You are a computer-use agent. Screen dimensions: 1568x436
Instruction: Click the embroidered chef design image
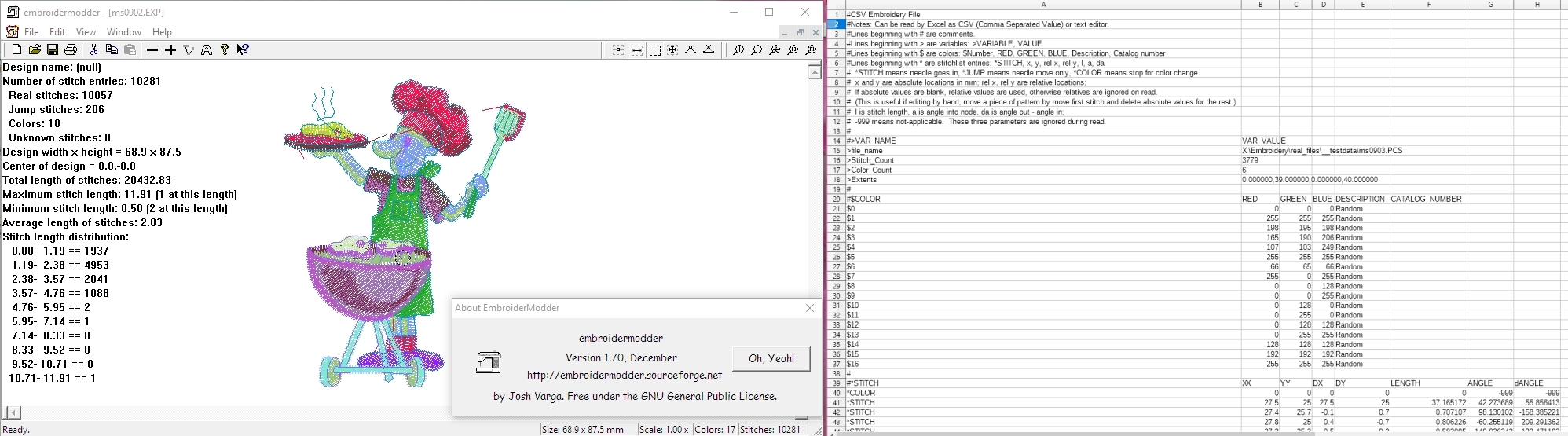[405, 232]
